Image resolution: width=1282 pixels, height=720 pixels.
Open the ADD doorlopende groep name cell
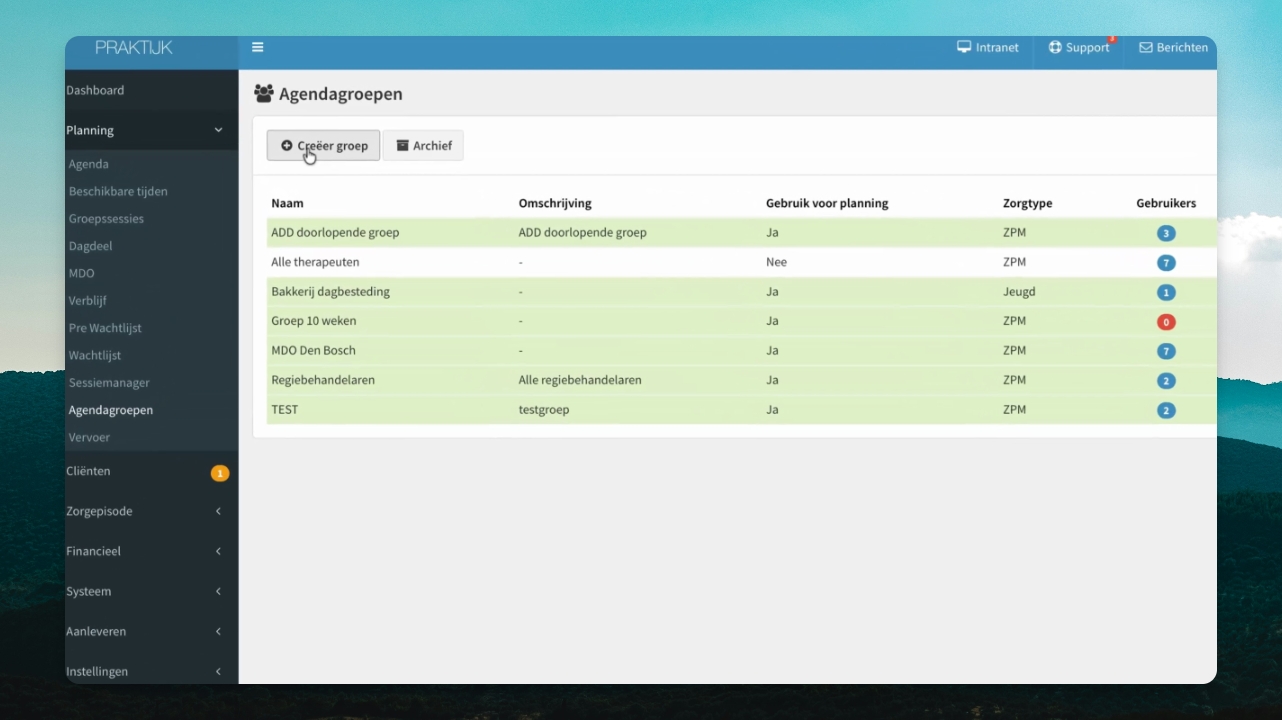[x=335, y=232]
